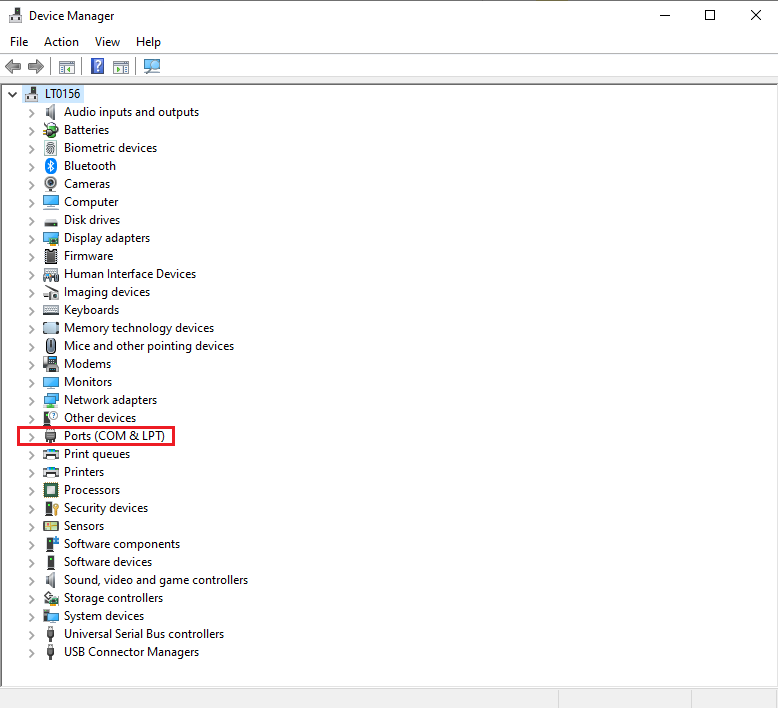Image resolution: width=778 pixels, height=708 pixels.
Task: Click the Back arrow toolbar icon
Action: tap(13, 66)
